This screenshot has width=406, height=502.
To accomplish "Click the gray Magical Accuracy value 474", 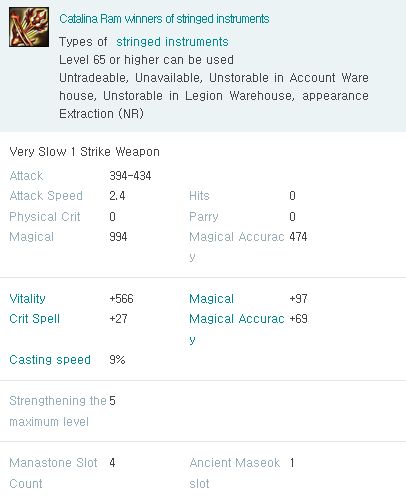I will [298, 237].
